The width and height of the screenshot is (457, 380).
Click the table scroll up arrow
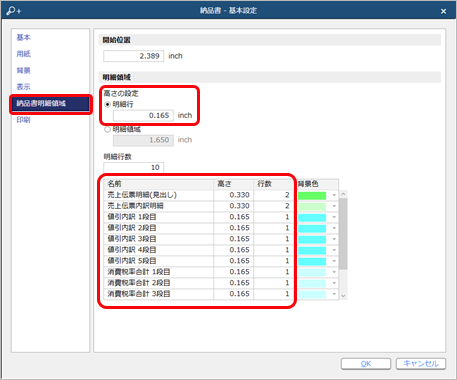click(x=343, y=194)
